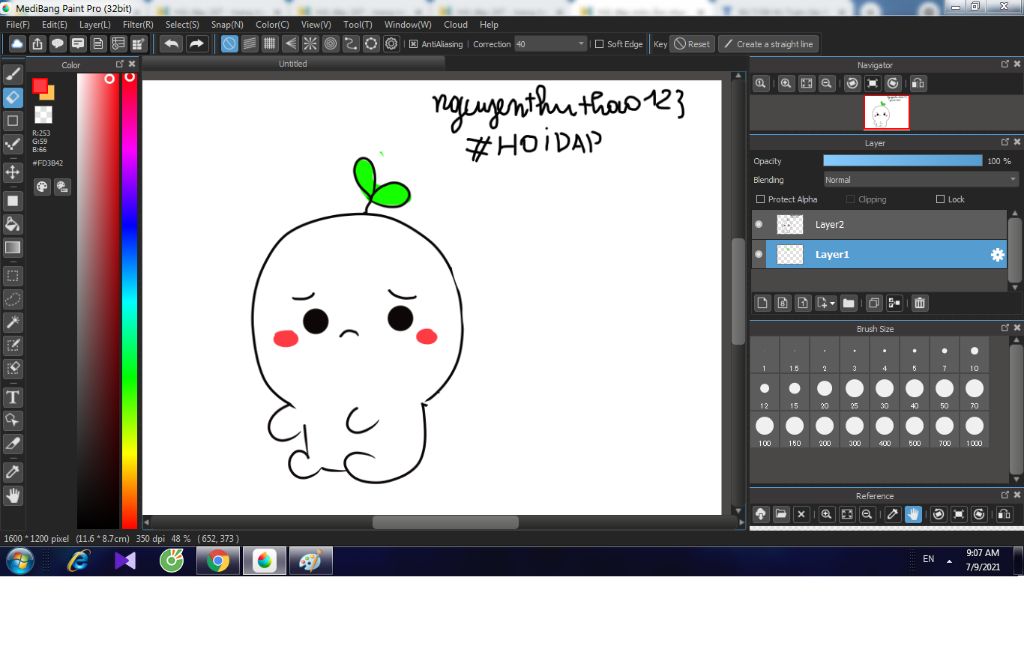Screen dimensions: 1024x661
Task: Open the Windows Start menu
Action: (20, 561)
